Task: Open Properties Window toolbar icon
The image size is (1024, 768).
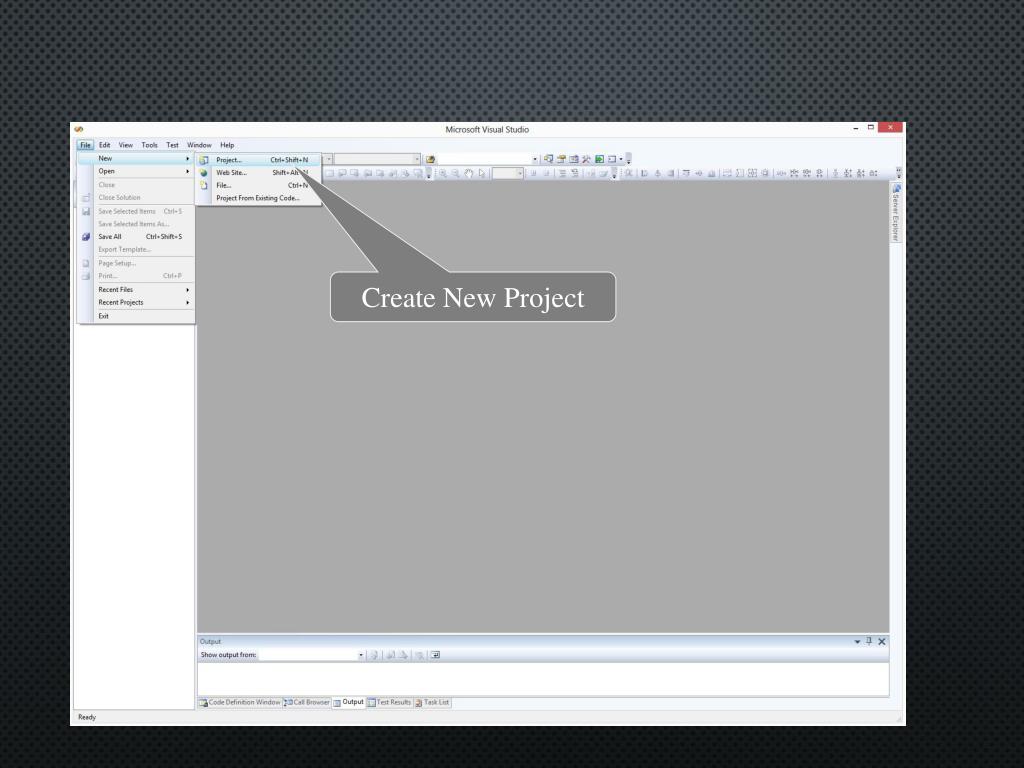Action: click(x=561, y=159)
